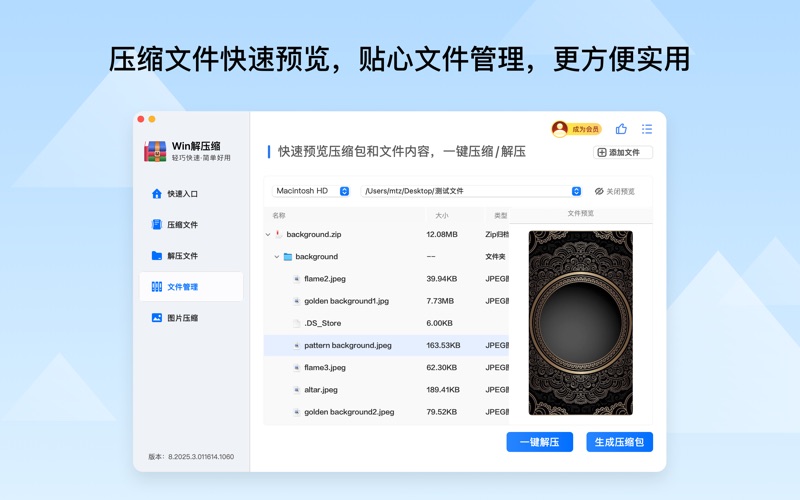Select the .DS_Store file name
Screen dimensions: 800x500
tap(322, 323)
